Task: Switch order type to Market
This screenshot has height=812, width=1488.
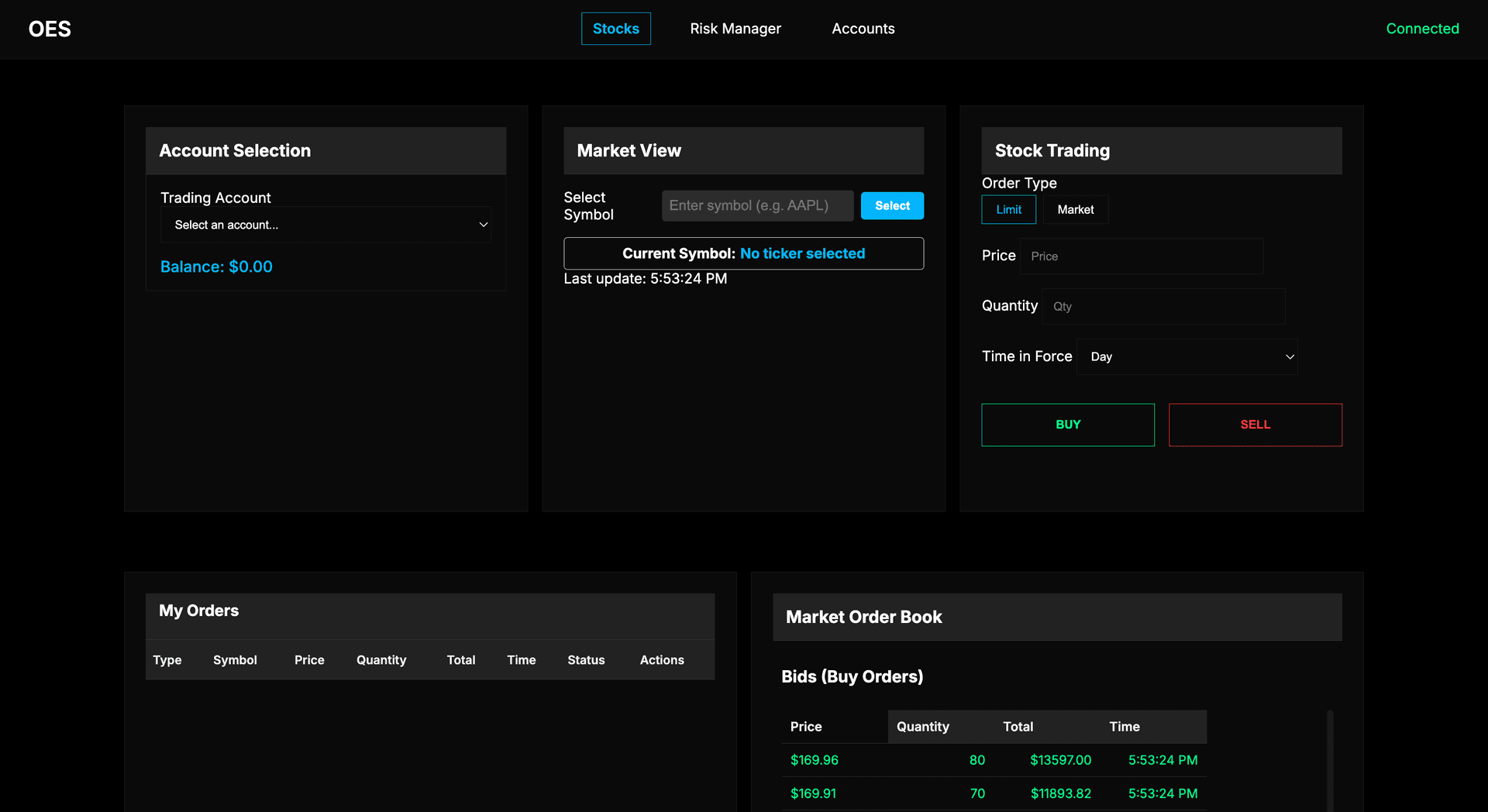Action: 1075,209
